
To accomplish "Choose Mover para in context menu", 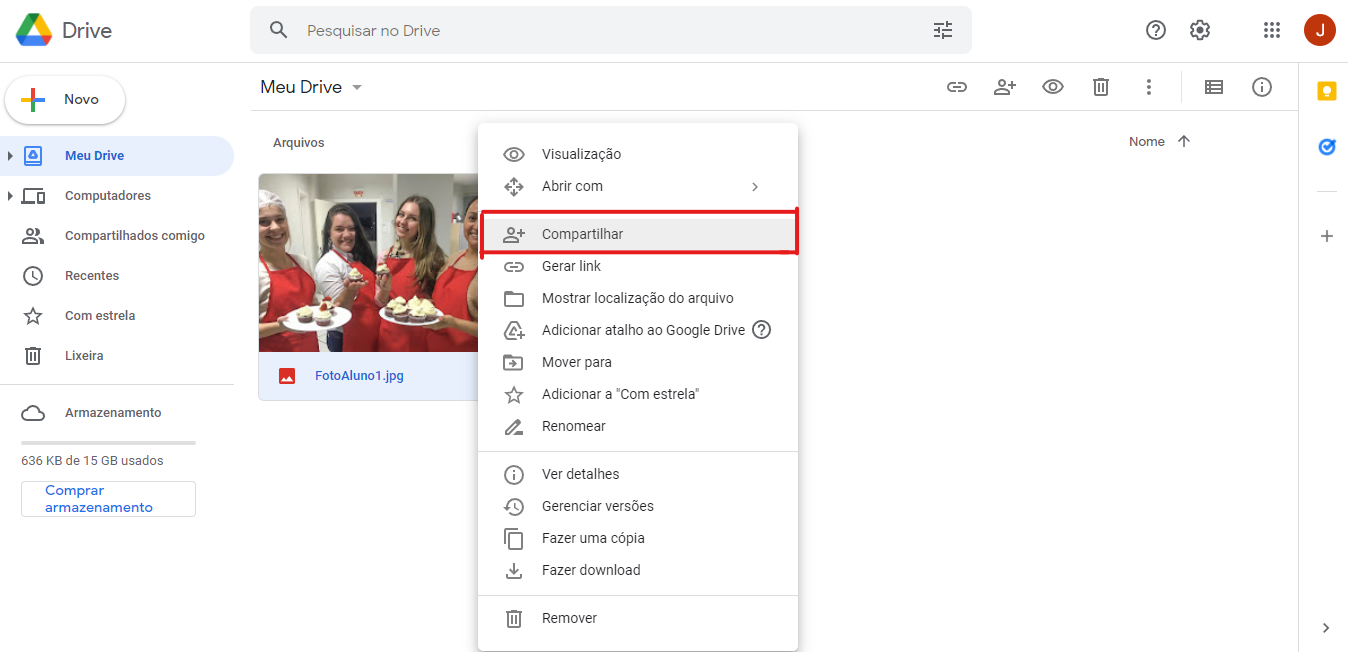I will pyautogui.click(x=638, y=362).
